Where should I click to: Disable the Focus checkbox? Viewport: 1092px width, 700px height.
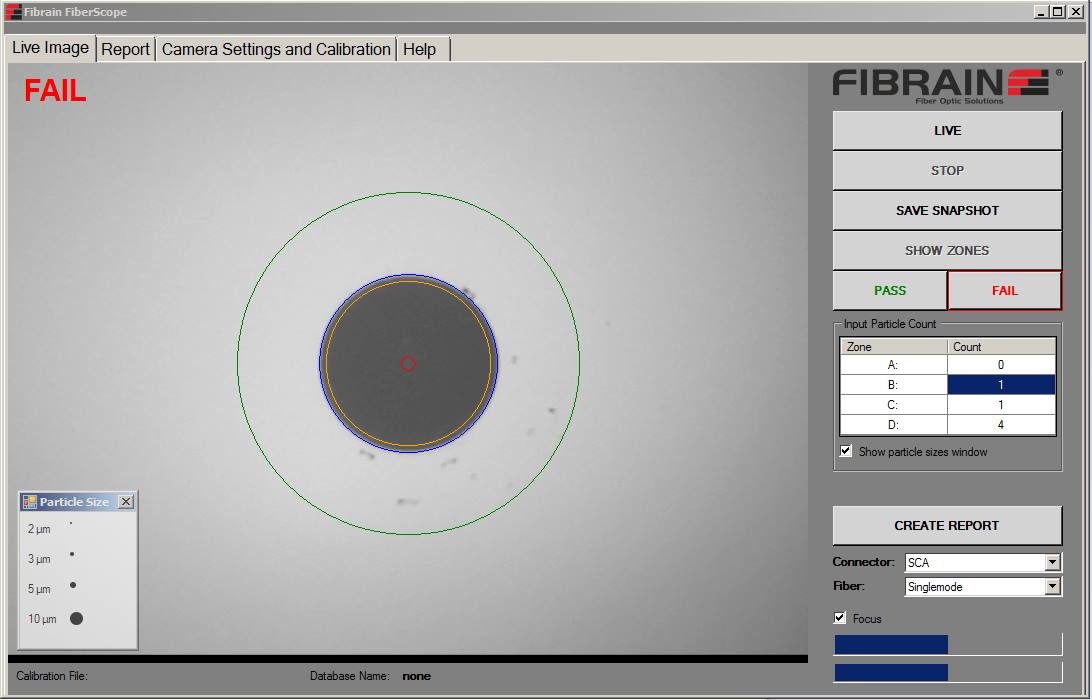click(838, 618)
